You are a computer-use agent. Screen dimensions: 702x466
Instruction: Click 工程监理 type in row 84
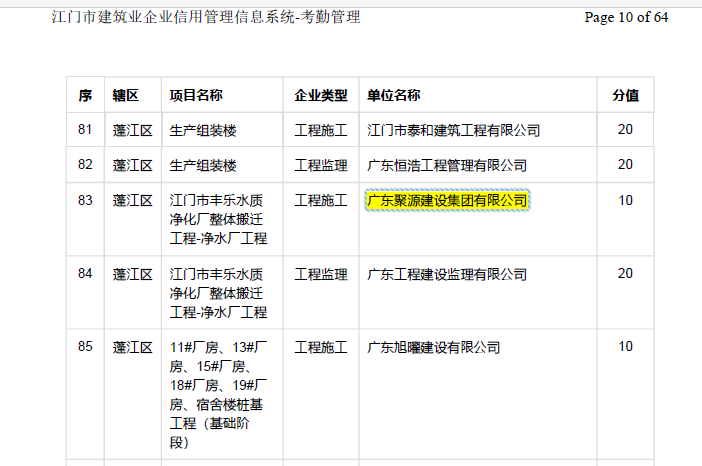[321, 274]
